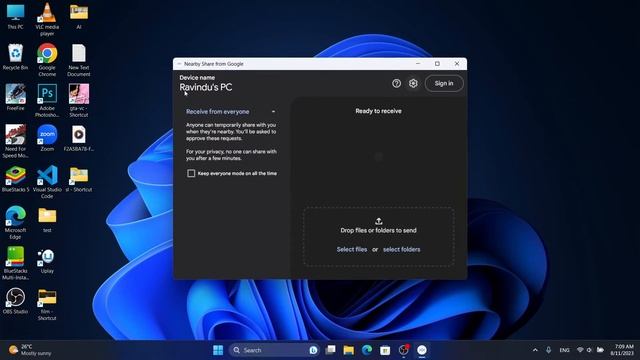Click the taskbar Search box

274,350
